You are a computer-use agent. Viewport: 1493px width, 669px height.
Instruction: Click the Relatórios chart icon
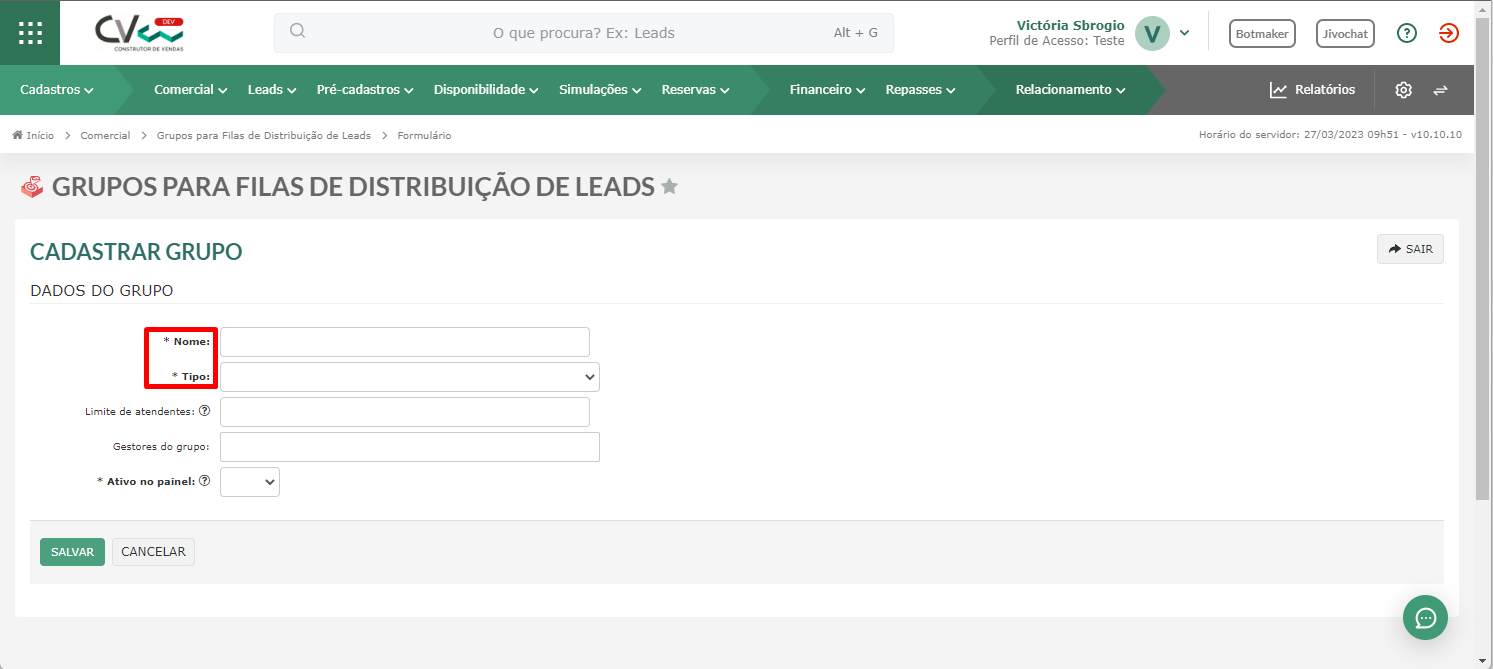[x=1278, y=90]
